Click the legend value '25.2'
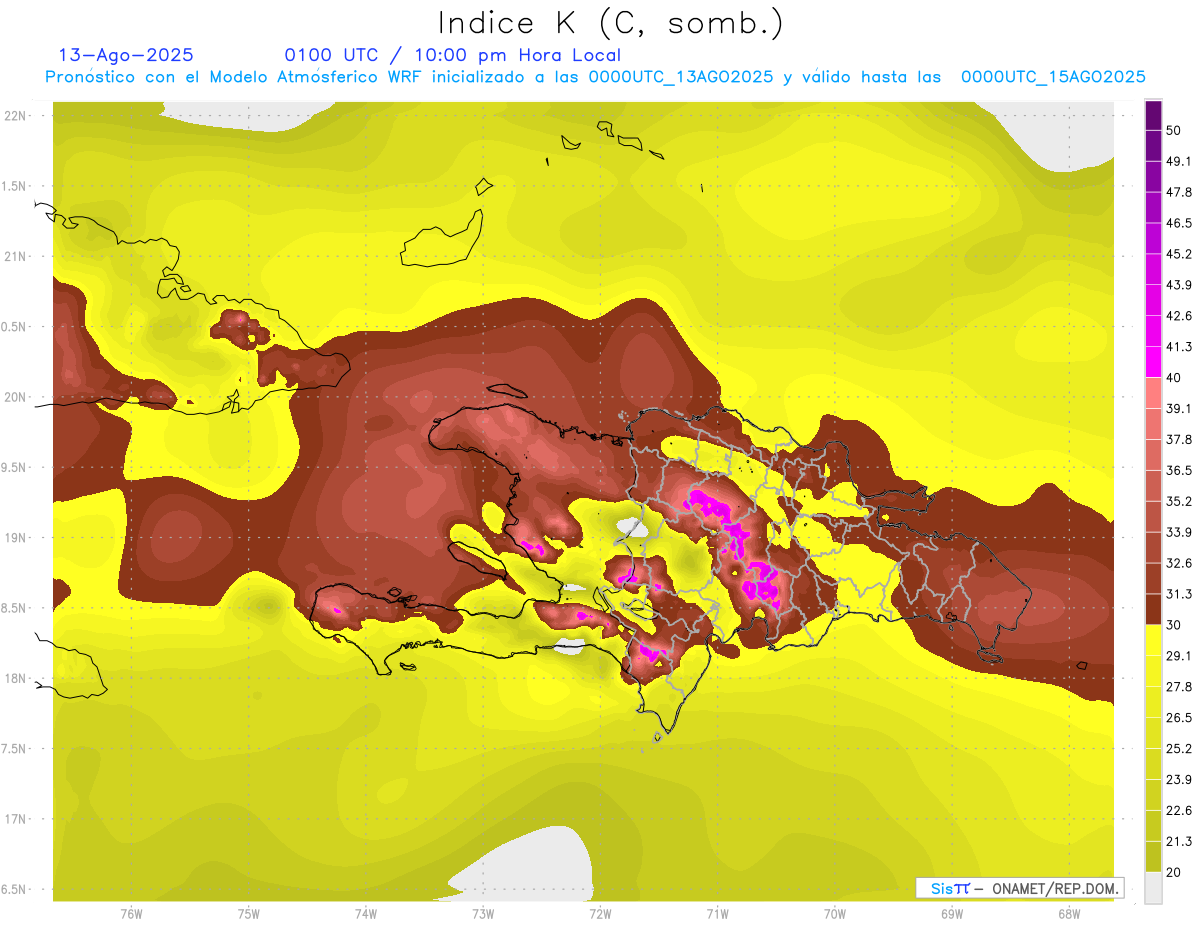This screenshot has height=927, width=1200. (x=1179, y=748)
